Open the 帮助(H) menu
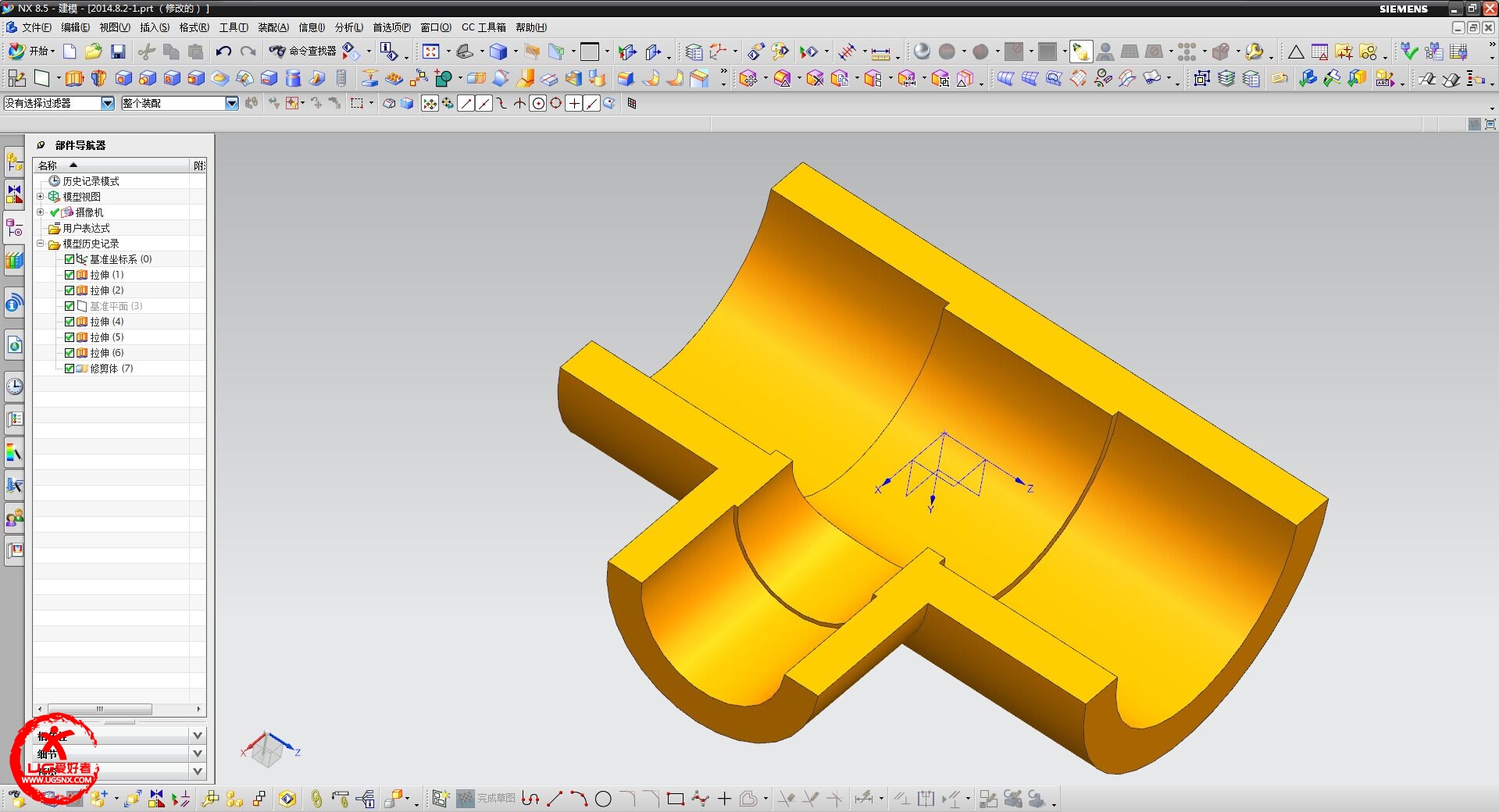The height and width of the screenshot is (812, 1499). 531,27
